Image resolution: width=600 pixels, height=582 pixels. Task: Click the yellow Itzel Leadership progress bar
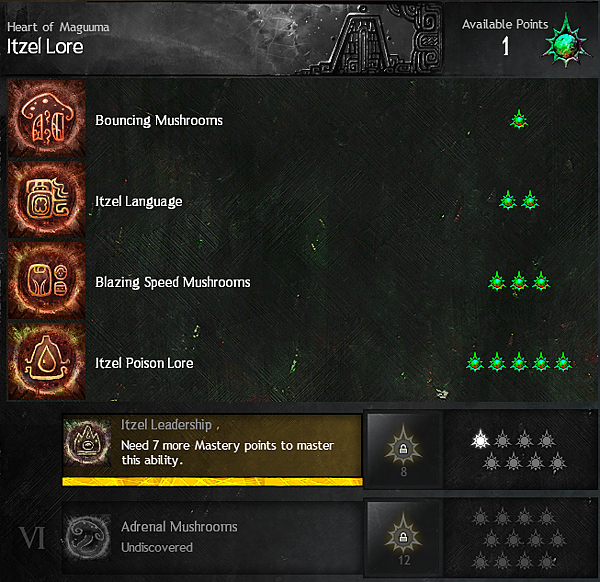pyautogui.click(x=212, y=482)
